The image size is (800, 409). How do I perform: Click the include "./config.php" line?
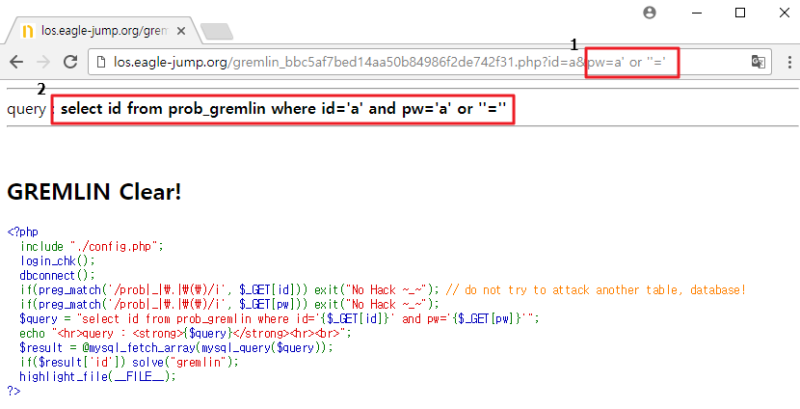pos(92,247)
